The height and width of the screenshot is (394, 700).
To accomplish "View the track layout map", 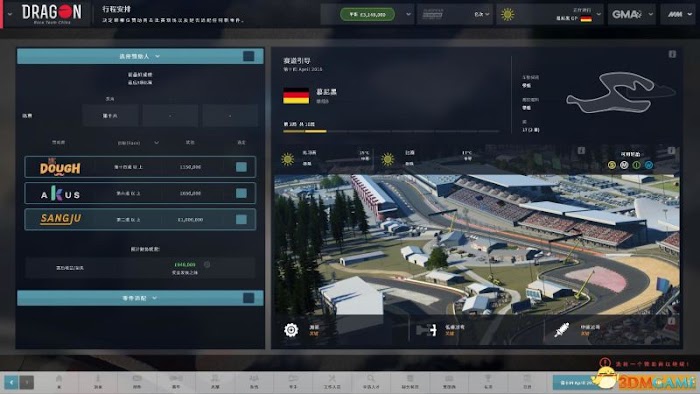I will (621, 93).
